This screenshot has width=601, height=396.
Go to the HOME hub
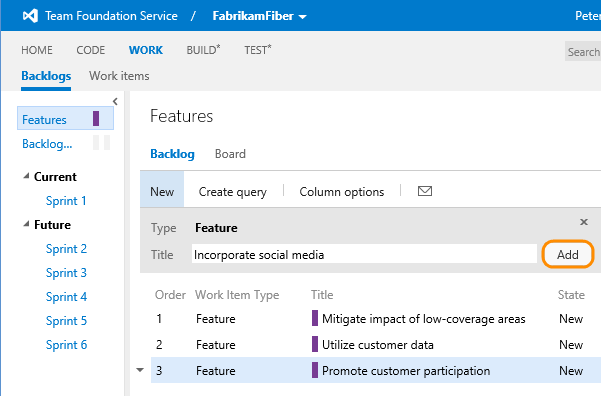click(x=37, y=50)
